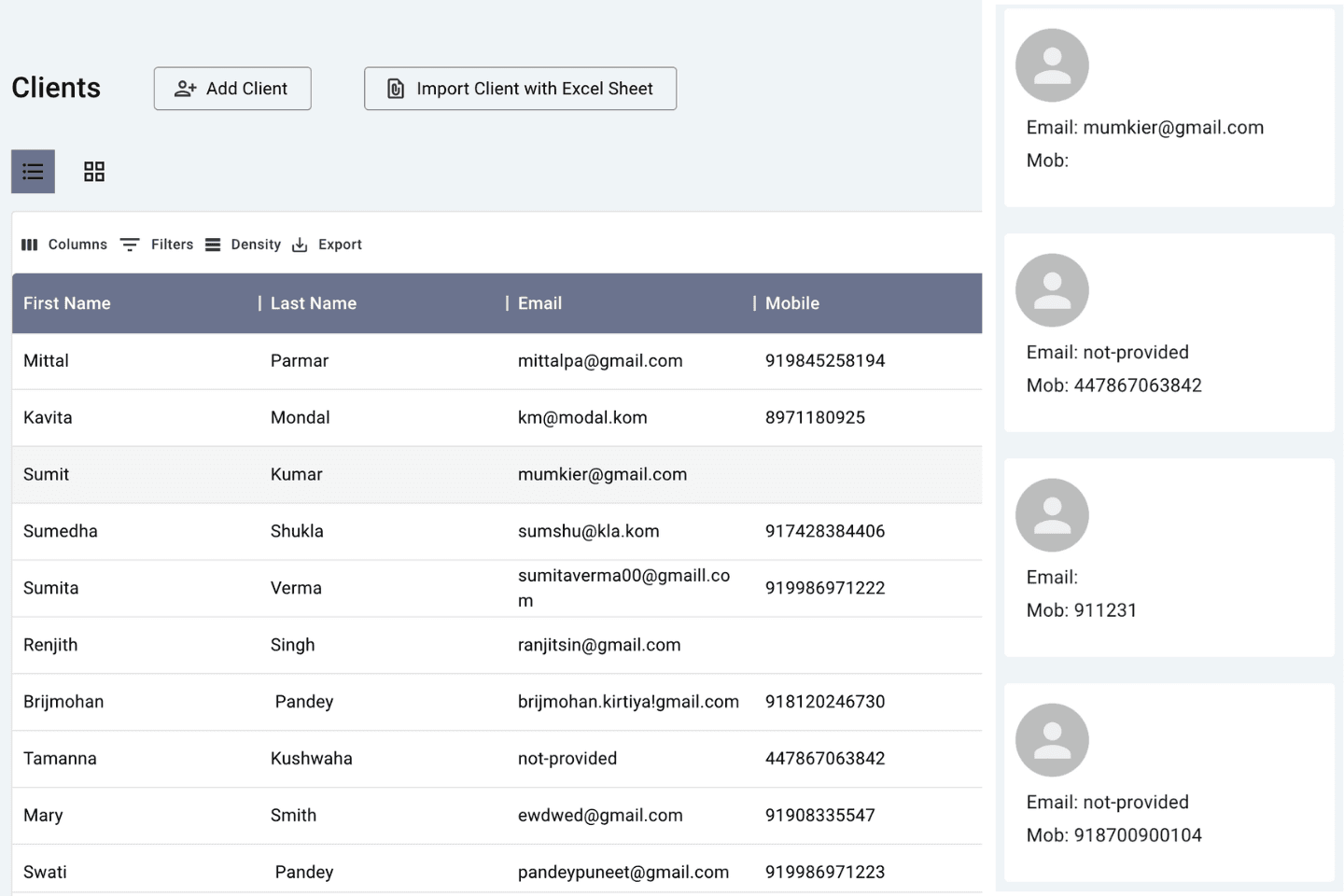Image resolution: width=1344 pixels, height=896 pixels.
Task: Select the Sumita first name cell
Action: tap(51, 589)
